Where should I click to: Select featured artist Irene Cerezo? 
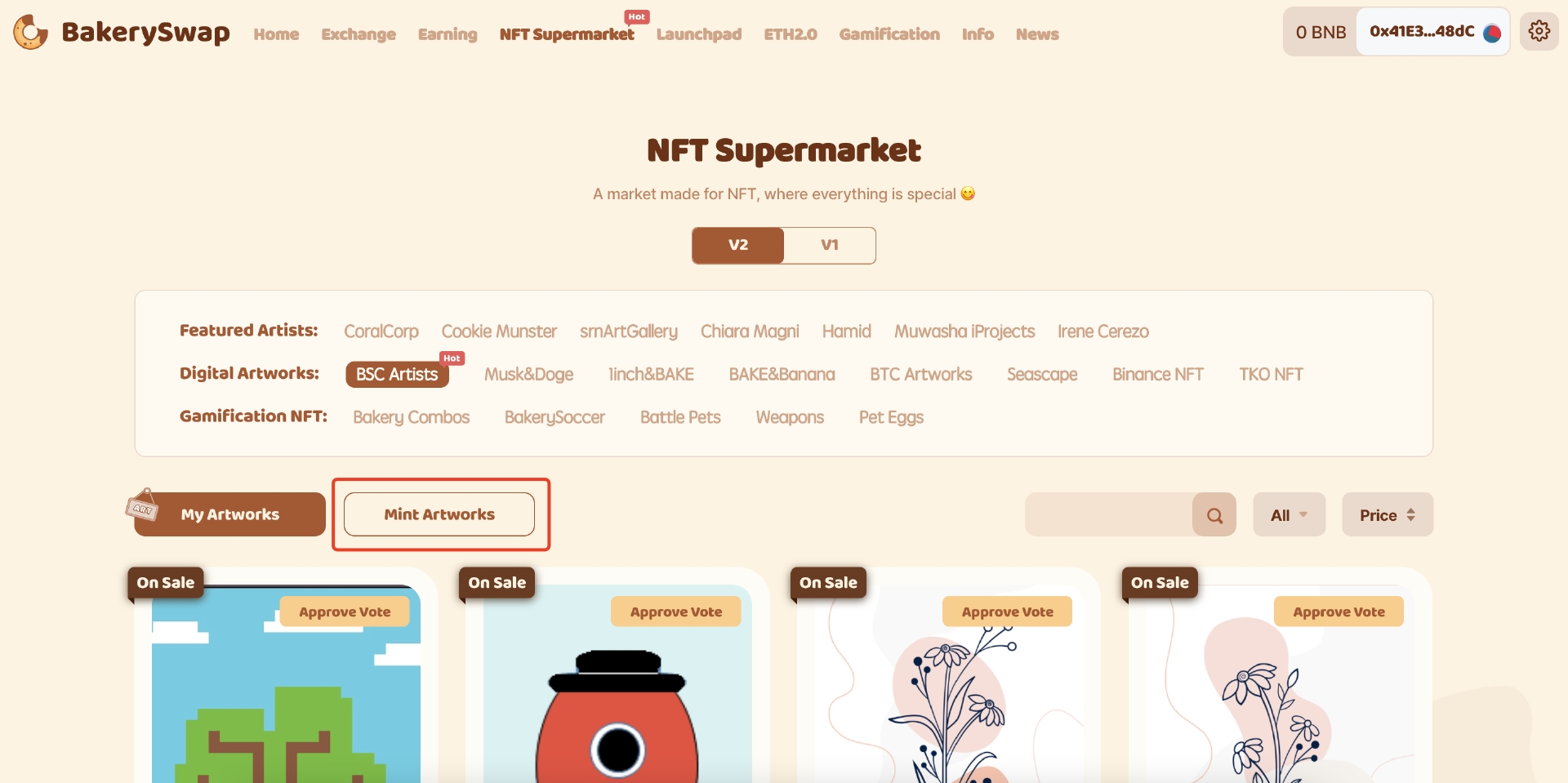point(1103,331)
